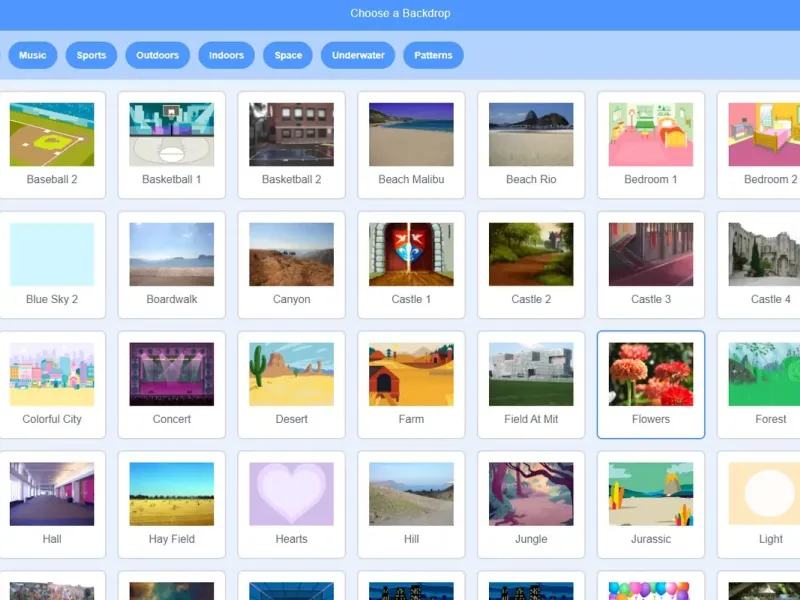Image resolution: width=800 pixels, height=600 pixels.
Task: Select the Jurassic backdrop
Action: (651, 505)
